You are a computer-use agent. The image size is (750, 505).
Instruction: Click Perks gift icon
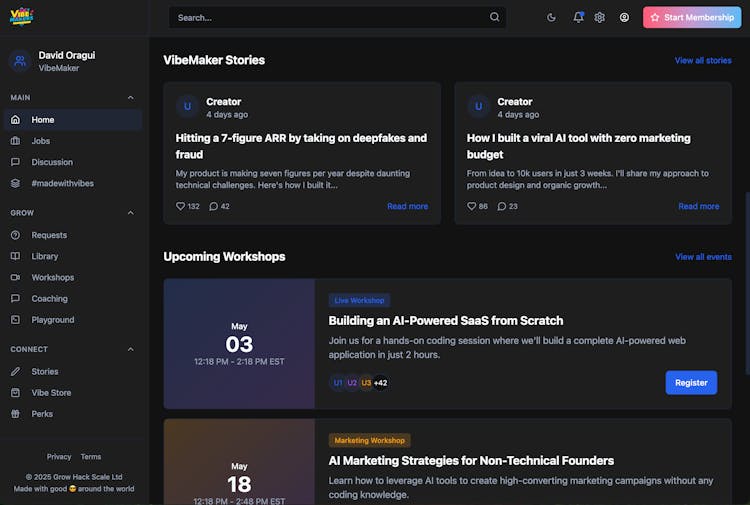pyautogui.click(x=15, y=414)
